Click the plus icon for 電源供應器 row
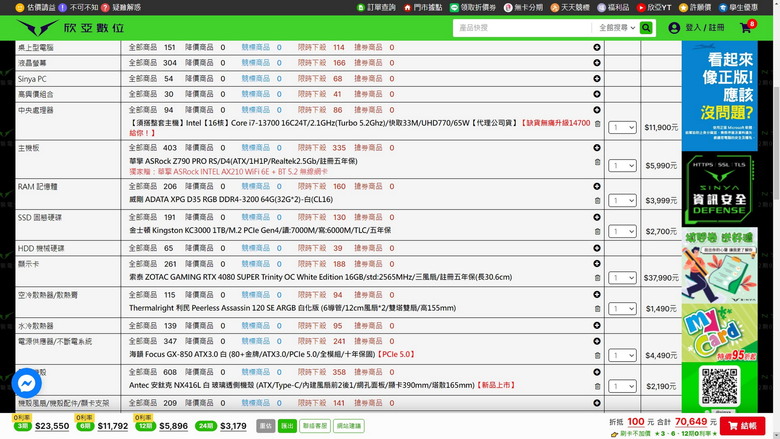Viewport: 780px width, 439px height. coord(596,341)
